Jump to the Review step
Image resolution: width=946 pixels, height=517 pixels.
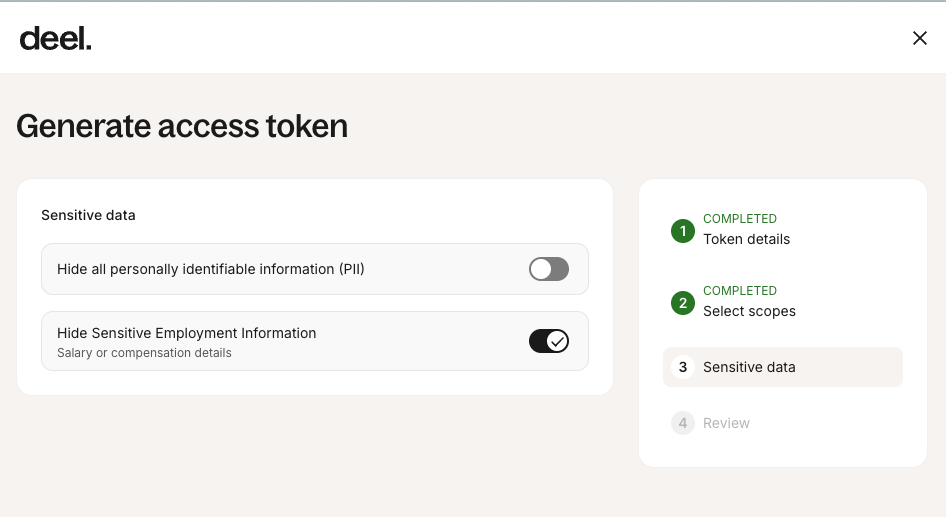(726, 423)
